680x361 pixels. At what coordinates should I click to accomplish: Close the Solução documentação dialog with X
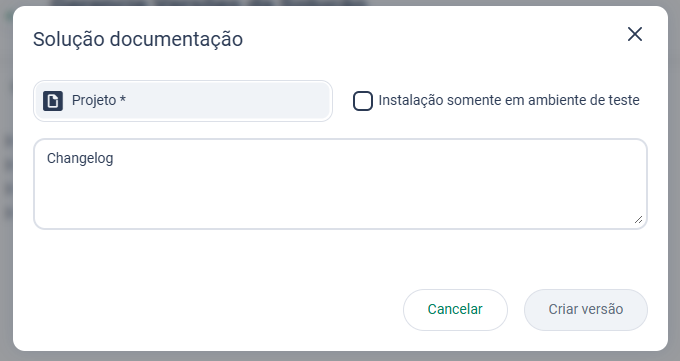[634, 34]
